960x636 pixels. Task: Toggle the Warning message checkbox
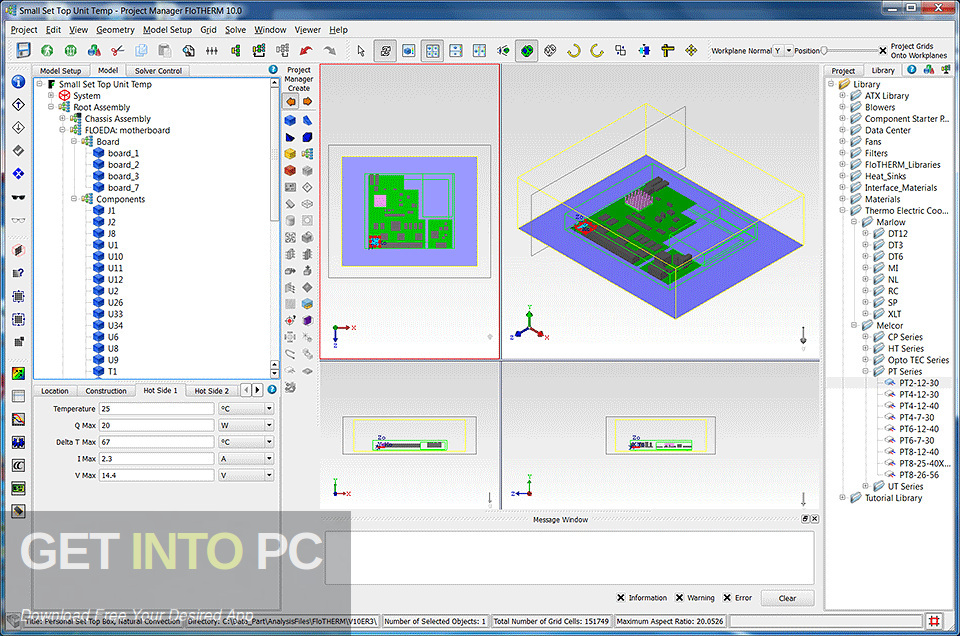pyautogui.click(x=679, y=598)
